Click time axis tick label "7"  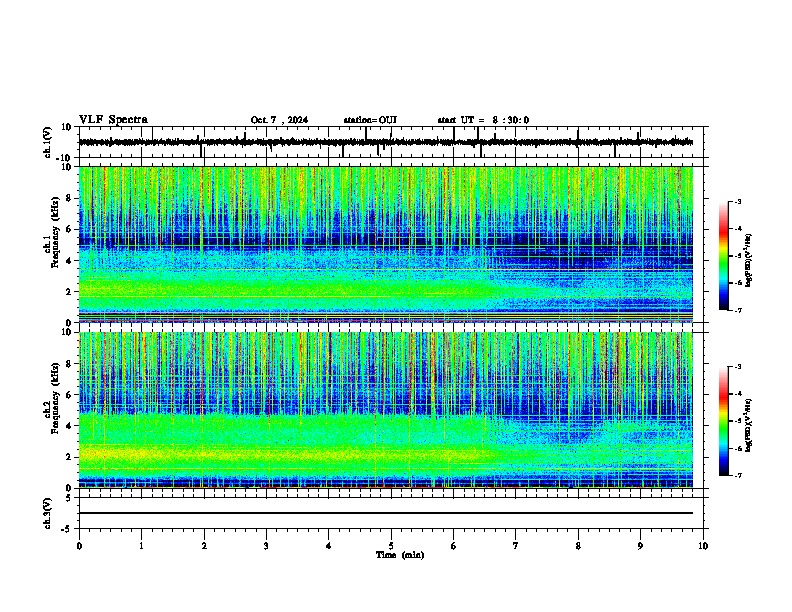click(x=516, y=546)
